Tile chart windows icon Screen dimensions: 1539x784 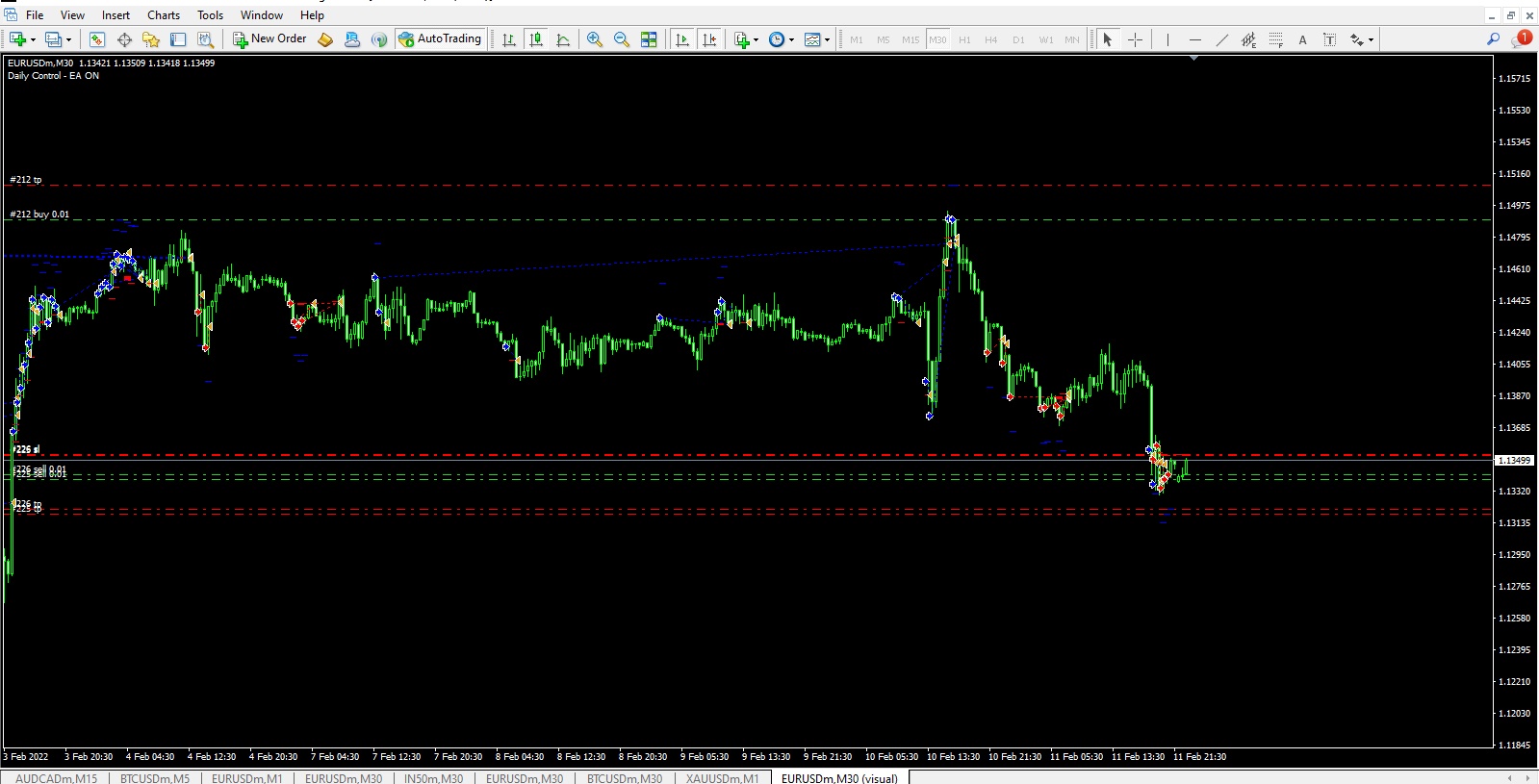pyautogui.click(x=649, y=39)
